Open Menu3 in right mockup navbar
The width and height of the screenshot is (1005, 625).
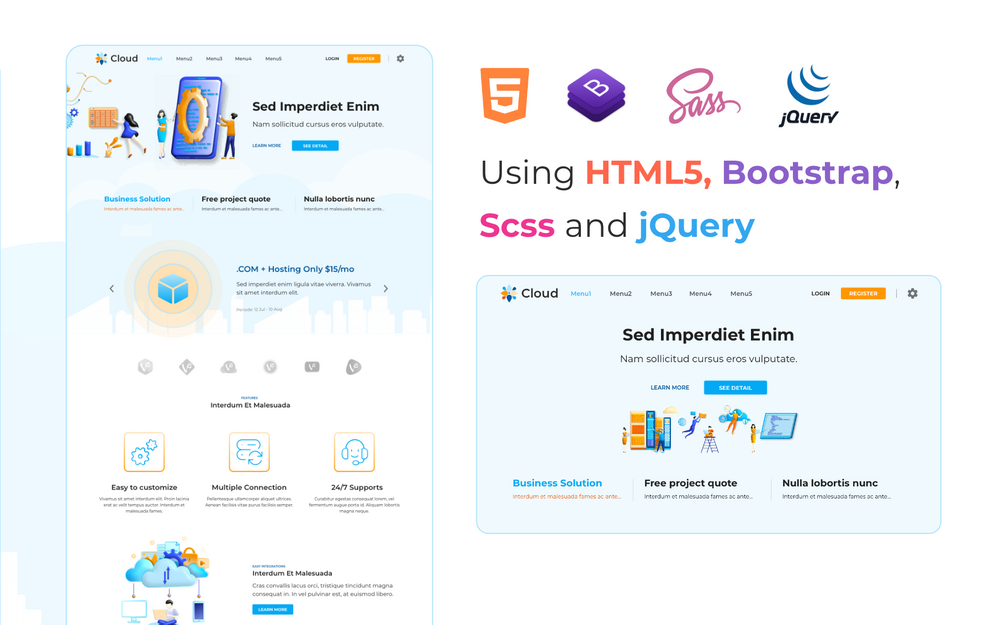[x=661, y=294]
